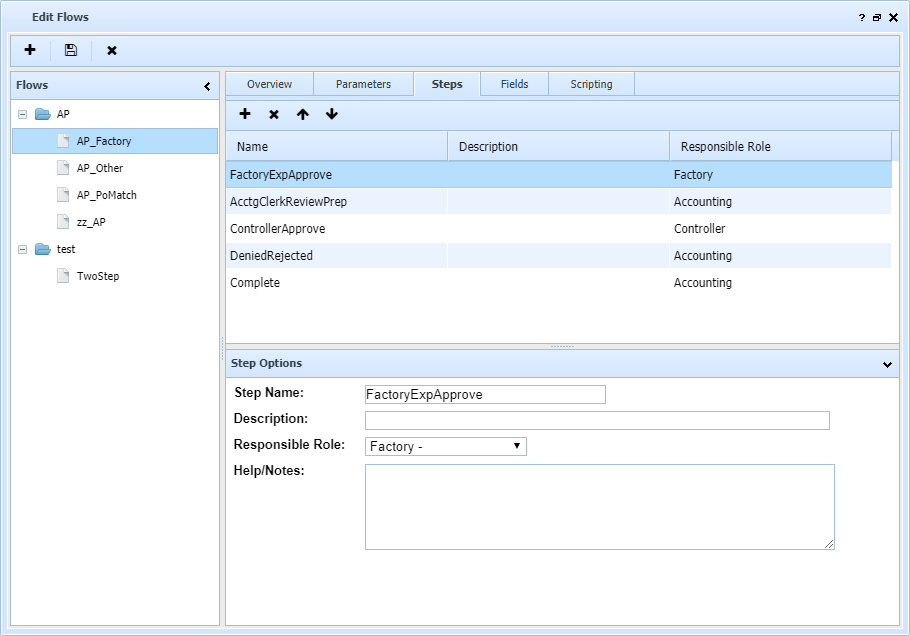
Task: Click the Description input field
Action: pyautogui.click(x=597, y=420)
